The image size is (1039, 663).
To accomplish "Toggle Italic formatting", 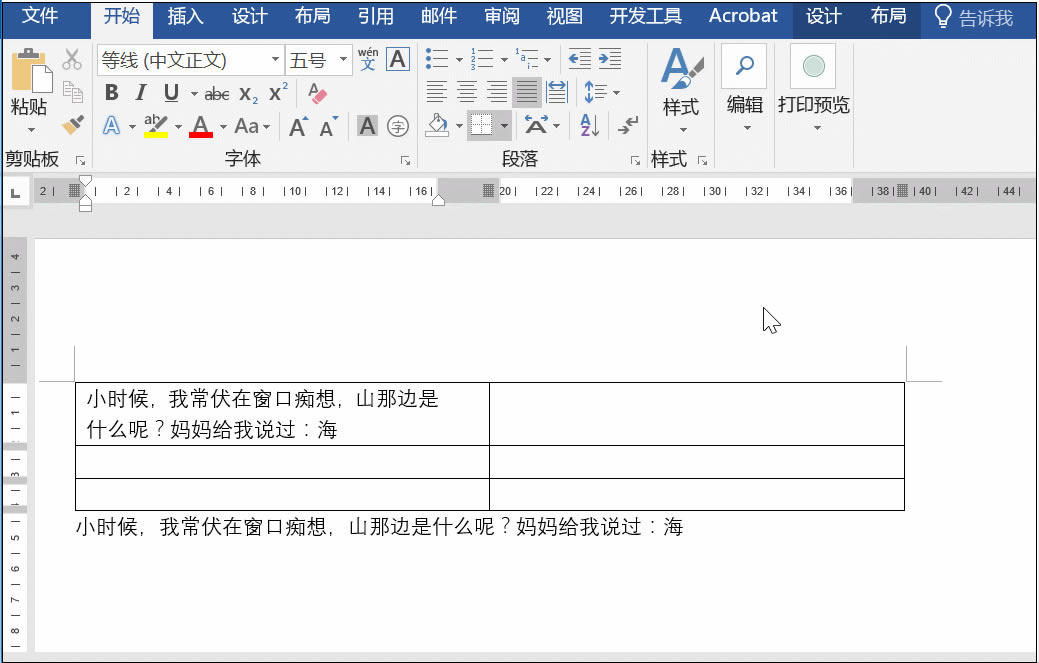I will [141, 93].
